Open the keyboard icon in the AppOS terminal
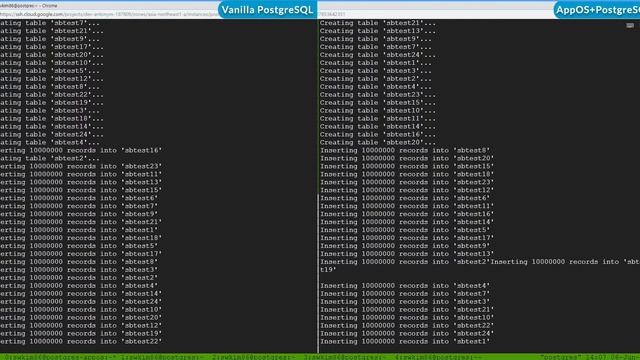The width and height of the screenshot is (640, 360). tap(630, 25)
